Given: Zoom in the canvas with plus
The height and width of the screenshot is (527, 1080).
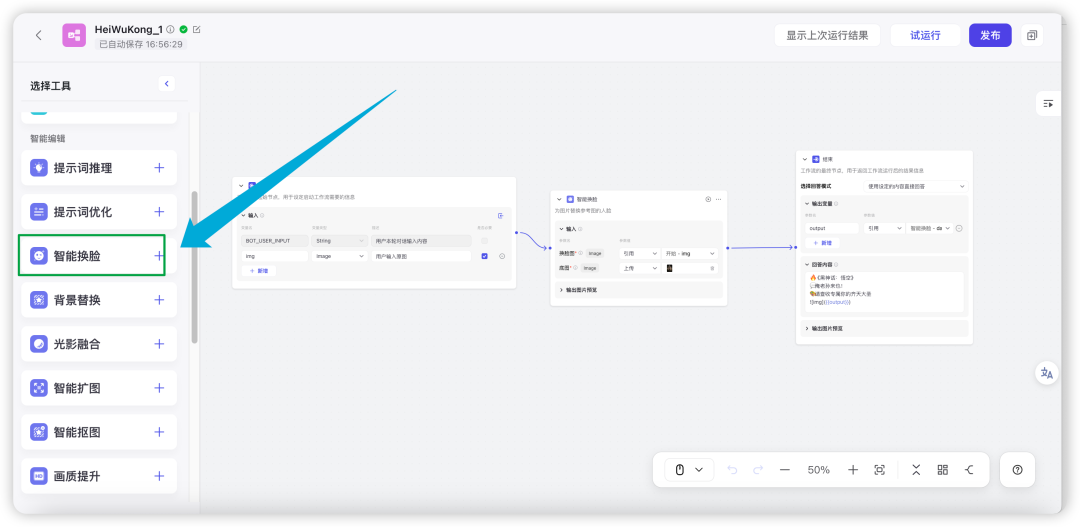Looking at the screenshot, I should pyautogui.click(x=853, y=470).
